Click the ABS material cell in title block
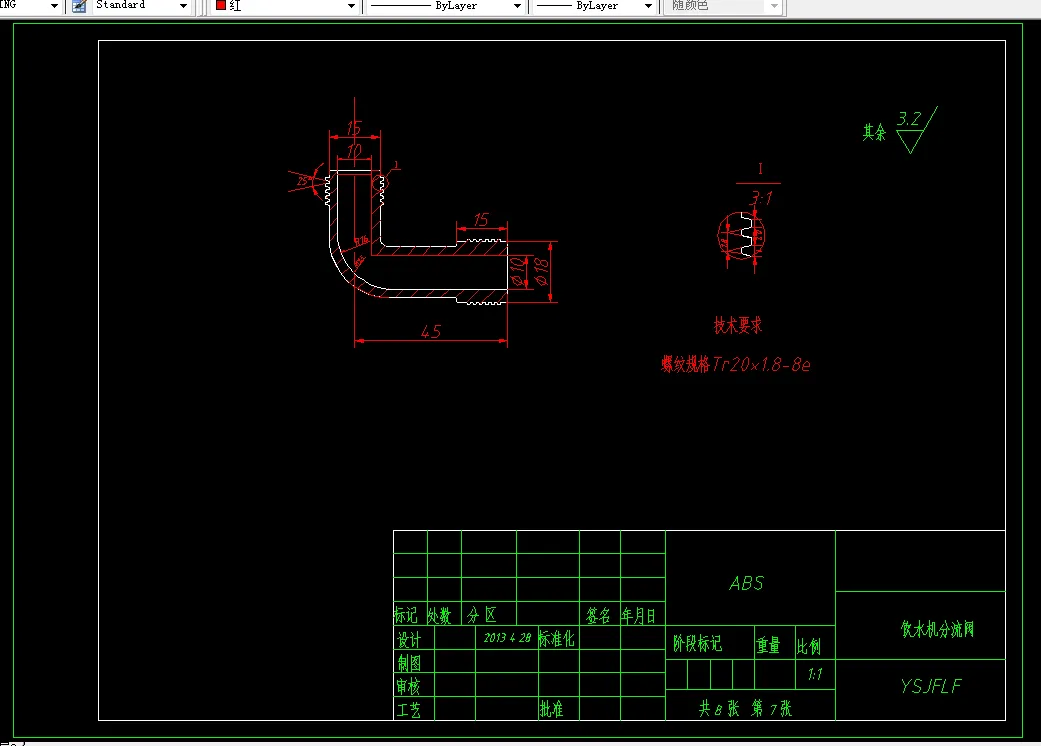Screen dimensions: 1041x746 747,583
